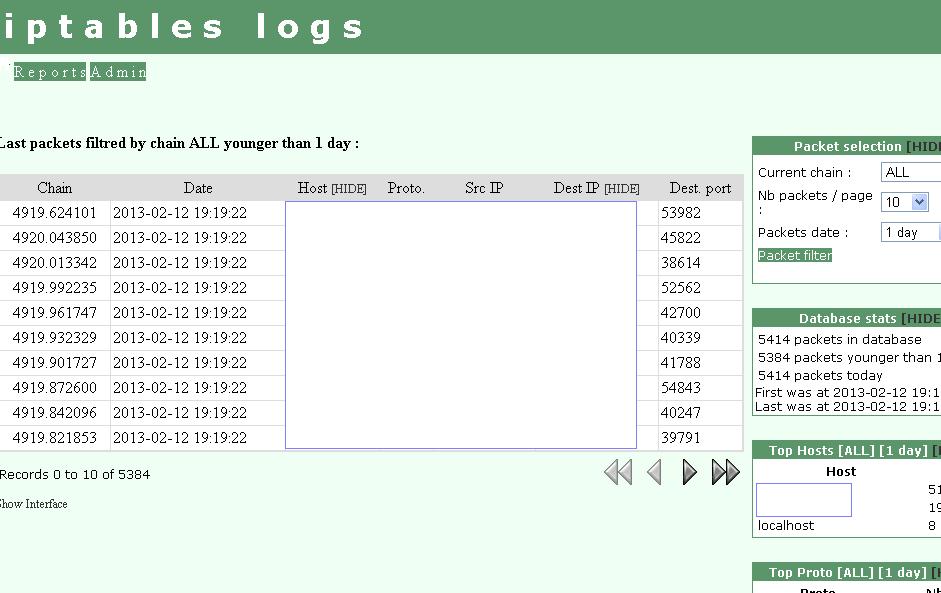
Task: Click the Host filter box under Top Hosts
Action: coord(803,498)
